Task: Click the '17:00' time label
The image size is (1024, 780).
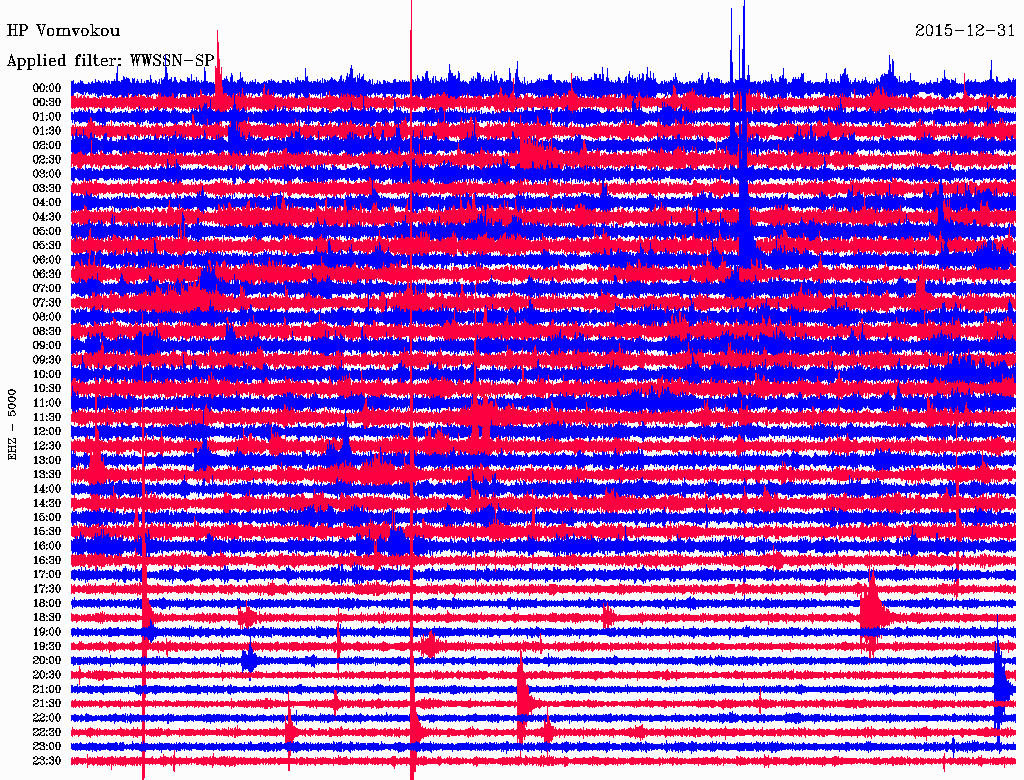Action: 46,575
